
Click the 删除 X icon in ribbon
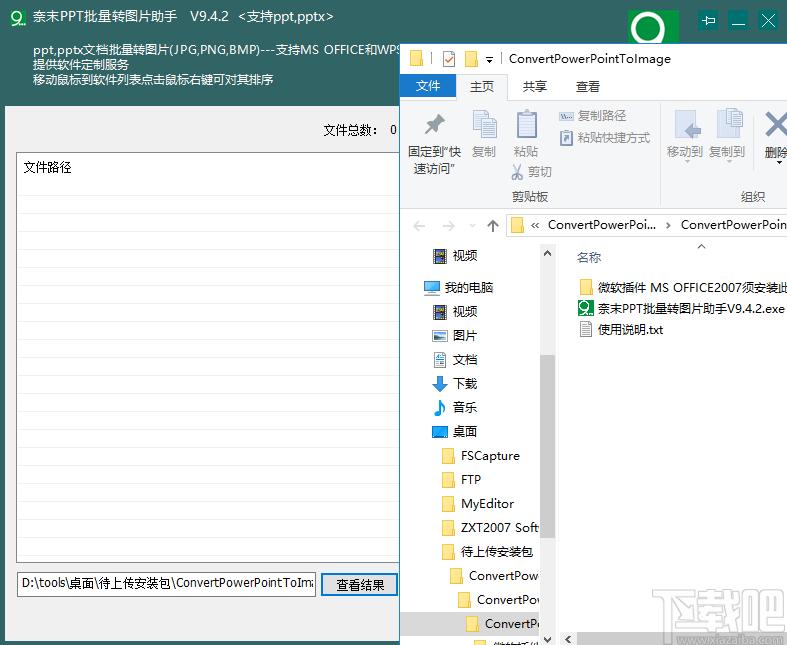click(776, 124)
